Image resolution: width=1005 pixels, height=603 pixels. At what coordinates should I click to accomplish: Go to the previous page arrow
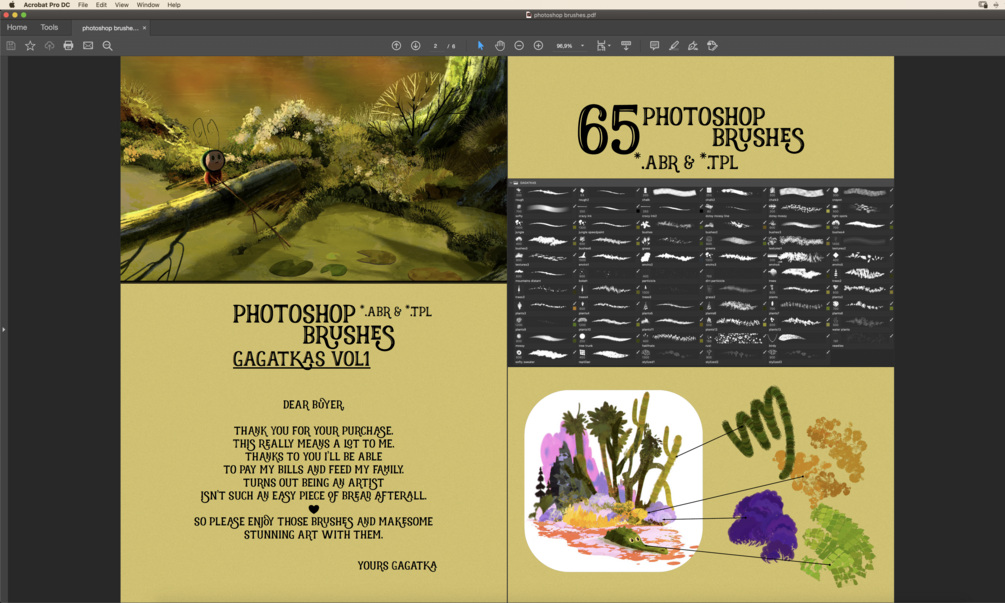[x=396, y=45]
